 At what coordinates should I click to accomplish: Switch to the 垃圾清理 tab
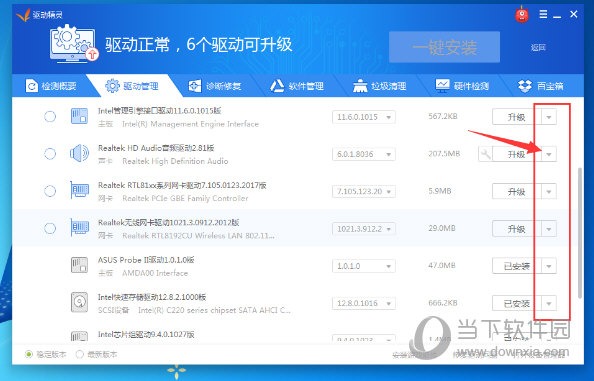click(380, 86)
